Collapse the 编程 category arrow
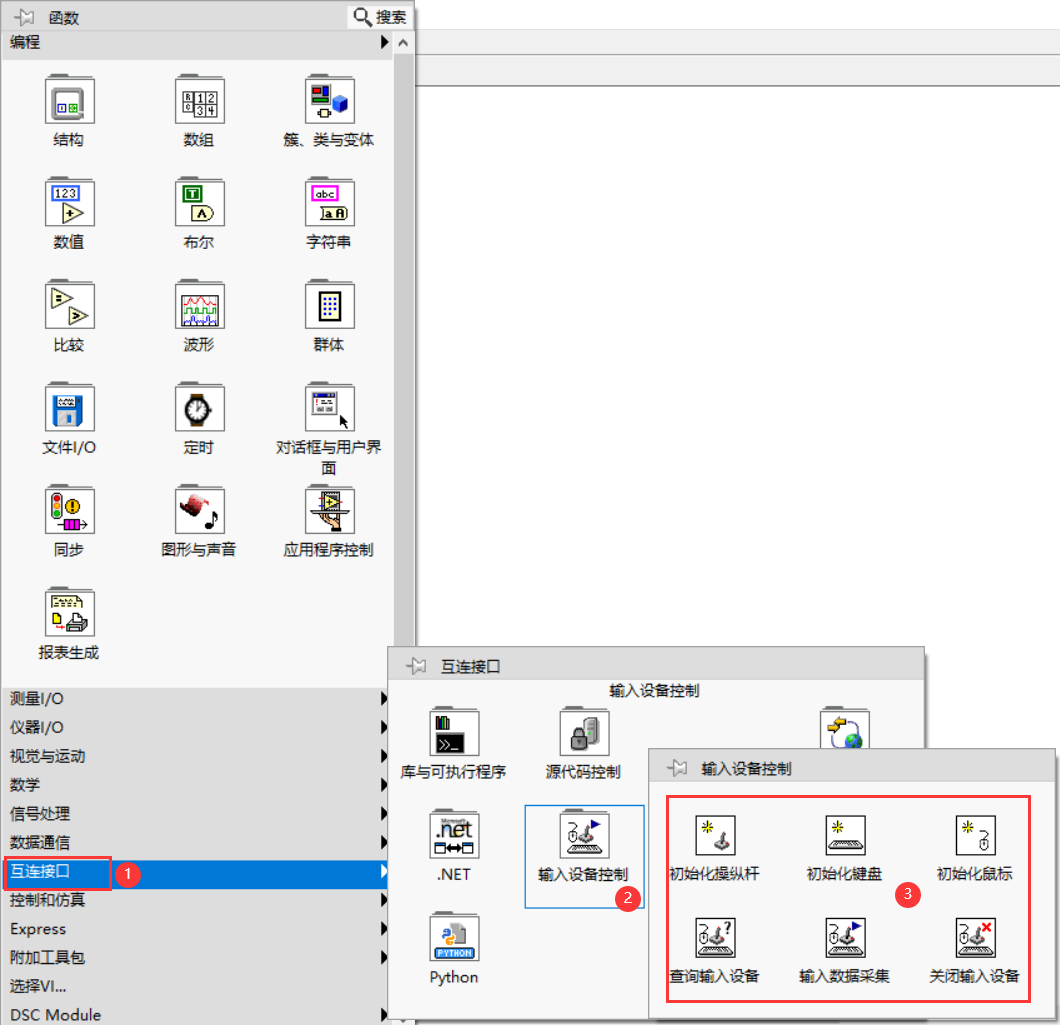1060x1025 pixels. click(384, 42)
